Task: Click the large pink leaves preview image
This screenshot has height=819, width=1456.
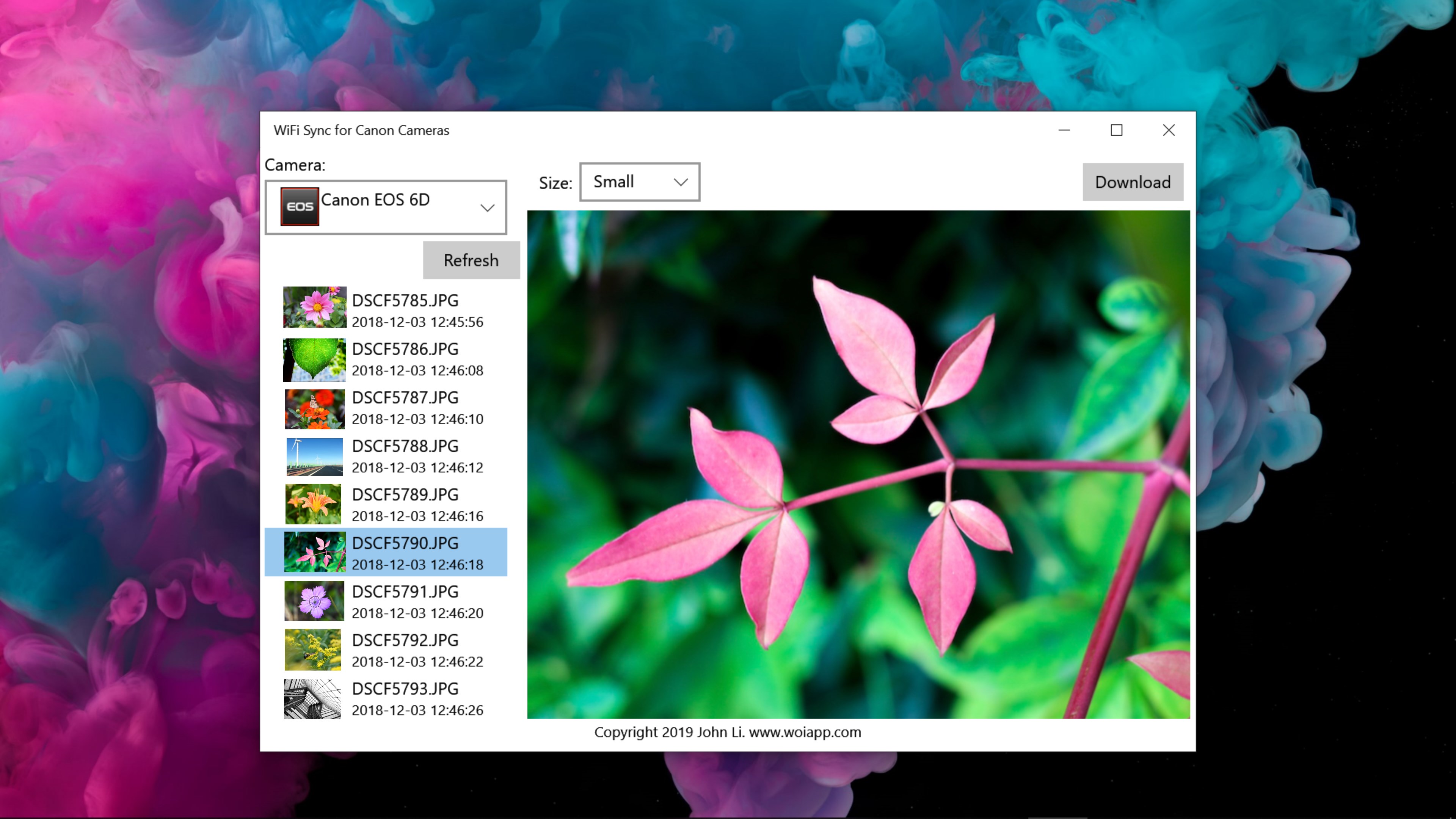Action: pos(858,464)
